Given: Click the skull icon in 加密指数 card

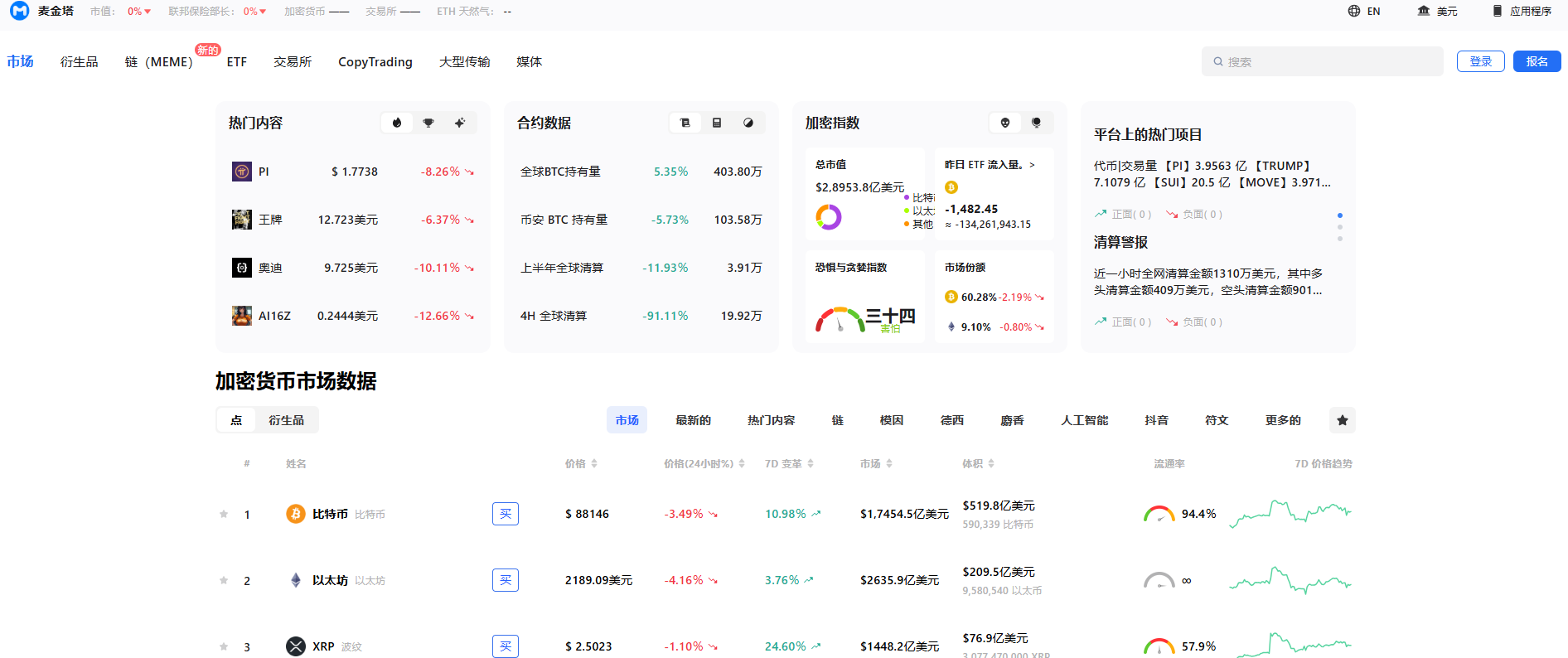Looking at the screenshot, I should tap(1005, 123).
